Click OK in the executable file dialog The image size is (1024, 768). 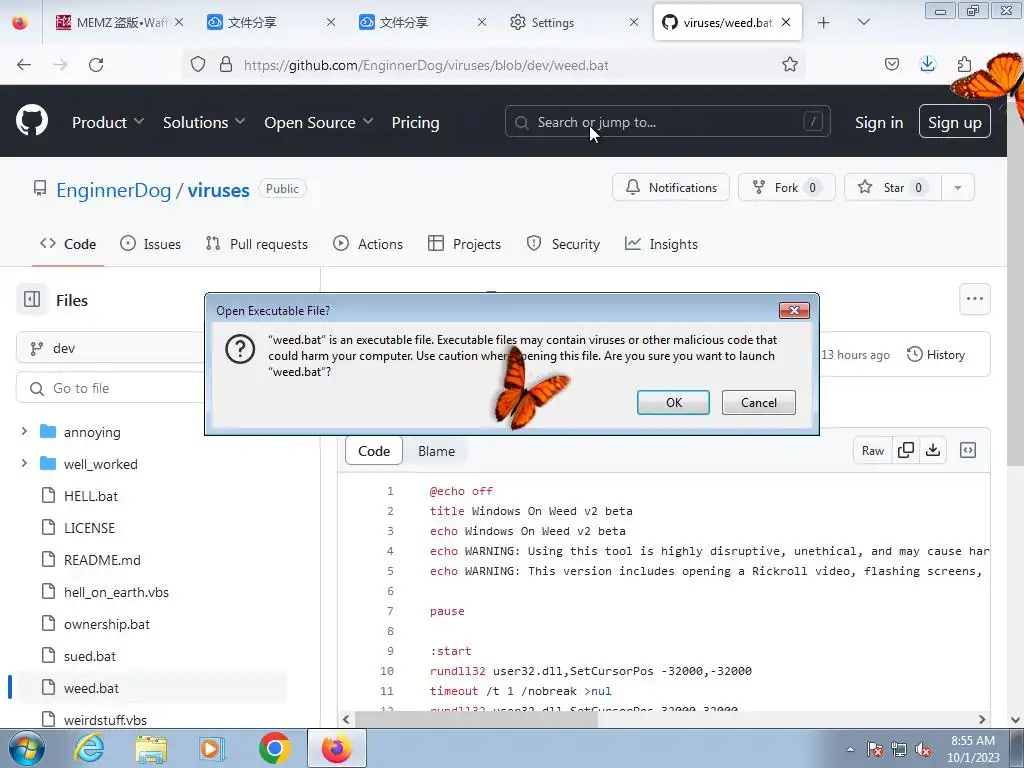point(673,402)
